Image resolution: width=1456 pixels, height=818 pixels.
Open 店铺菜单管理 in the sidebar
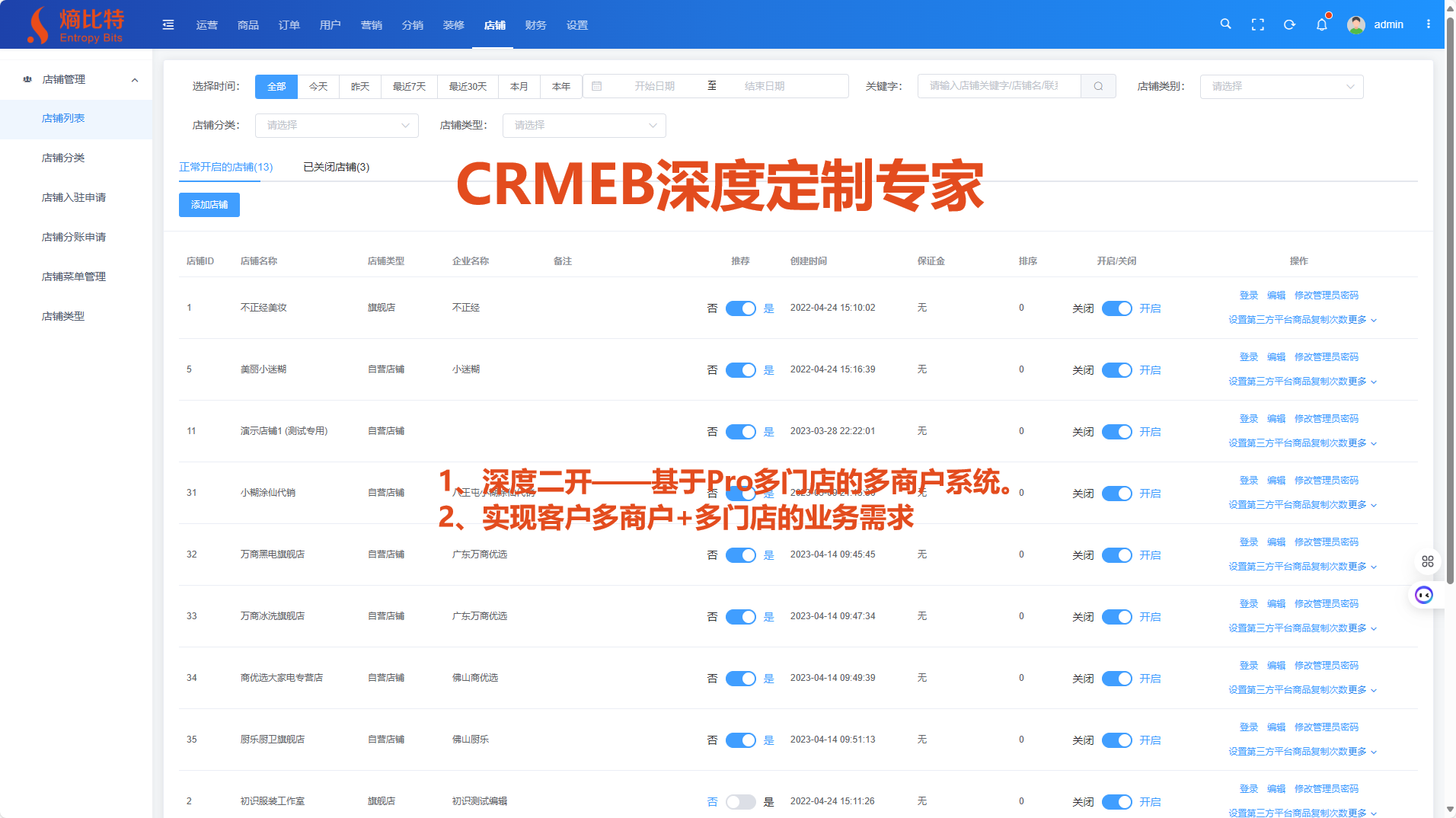[x=74, y=276]
